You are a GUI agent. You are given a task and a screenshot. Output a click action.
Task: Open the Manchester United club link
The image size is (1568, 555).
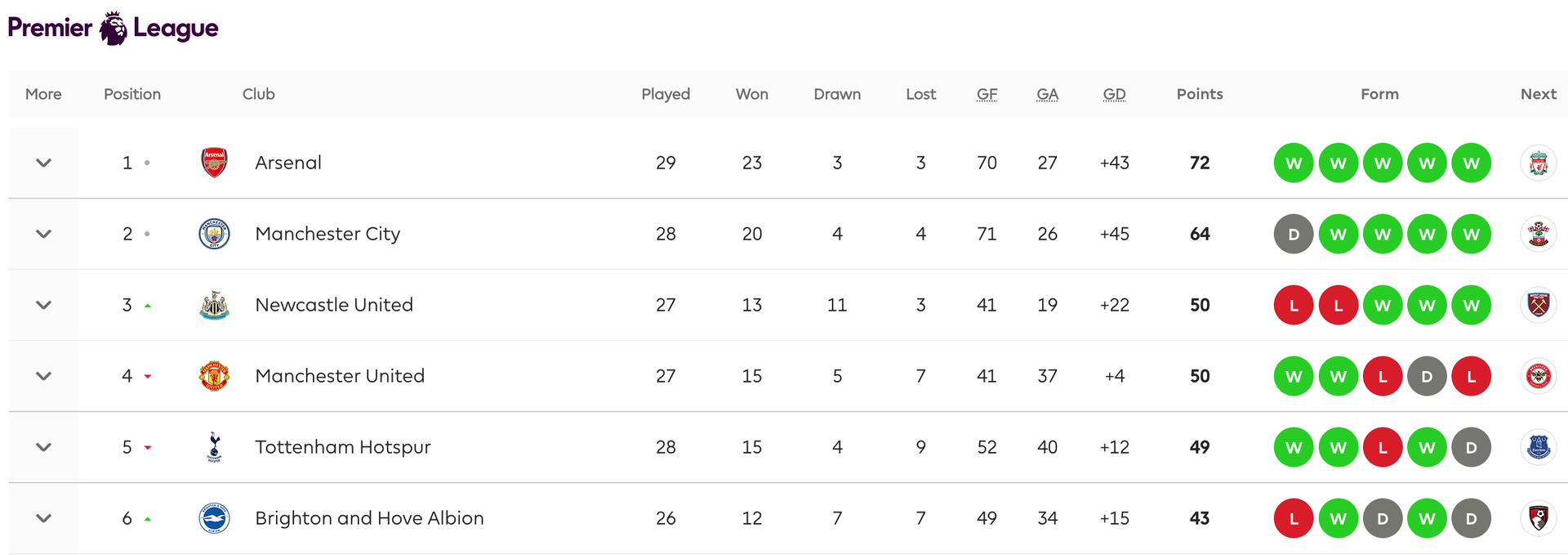coord(340,376)
